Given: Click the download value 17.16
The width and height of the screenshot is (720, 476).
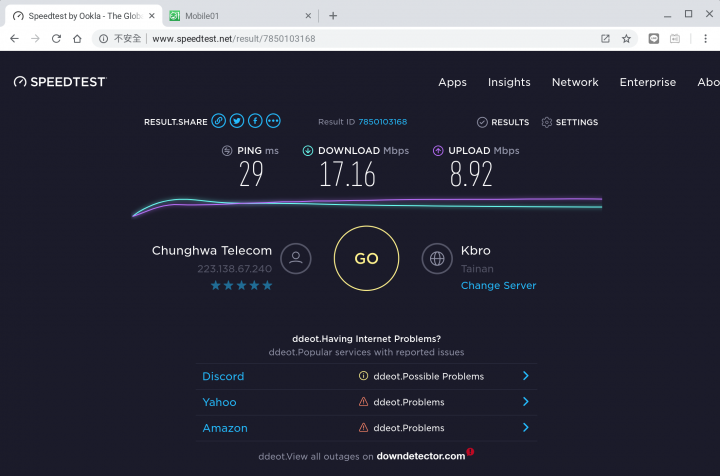Looking at the screenshot, I should (x=348, y=174).
